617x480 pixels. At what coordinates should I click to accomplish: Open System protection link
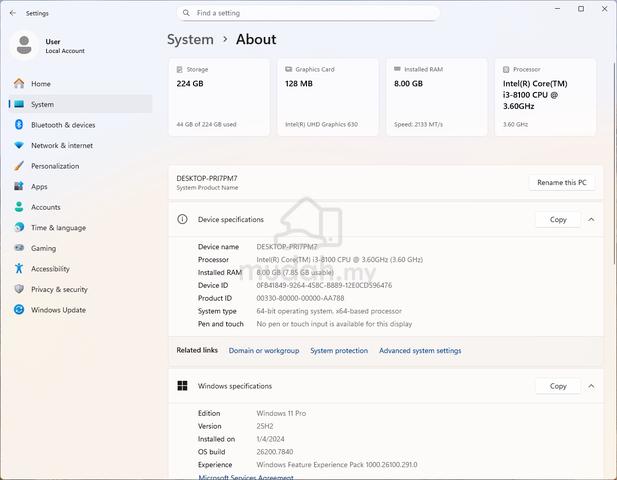339,351
